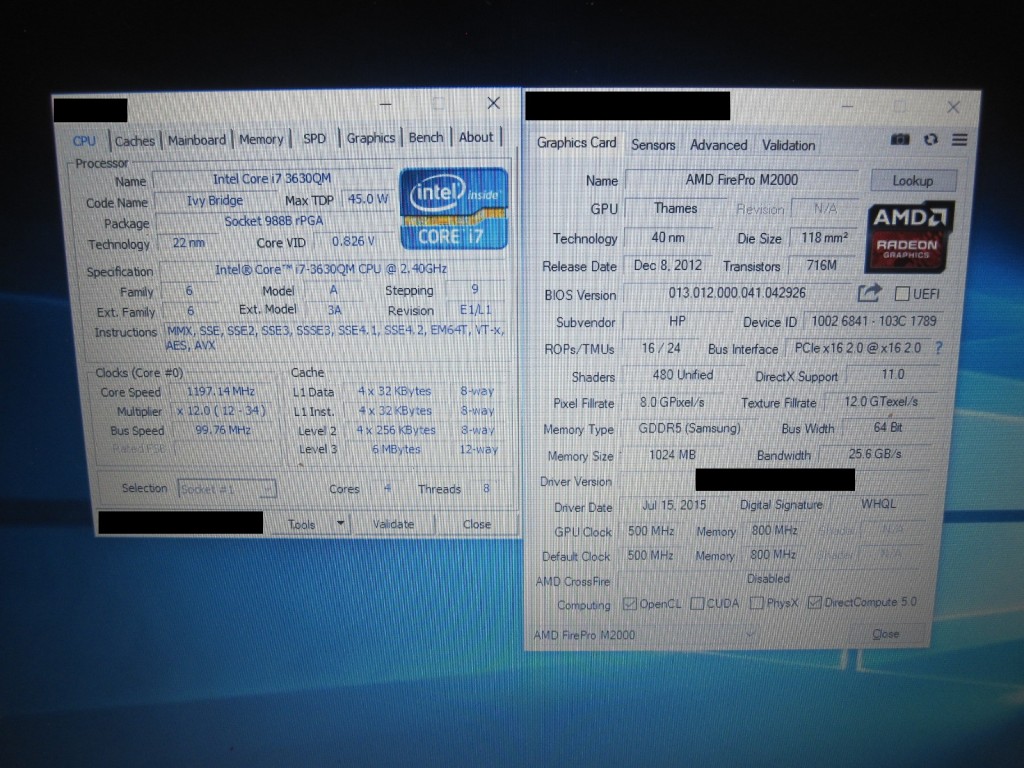
Task: Toggle the OpenCL checkbox
Action: [630, 603]
